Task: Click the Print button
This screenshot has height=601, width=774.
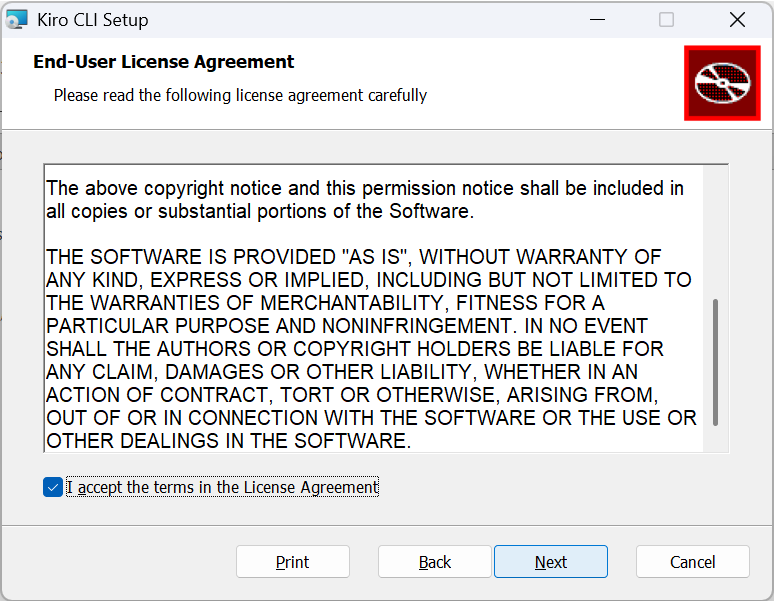Action: [293, 562]
